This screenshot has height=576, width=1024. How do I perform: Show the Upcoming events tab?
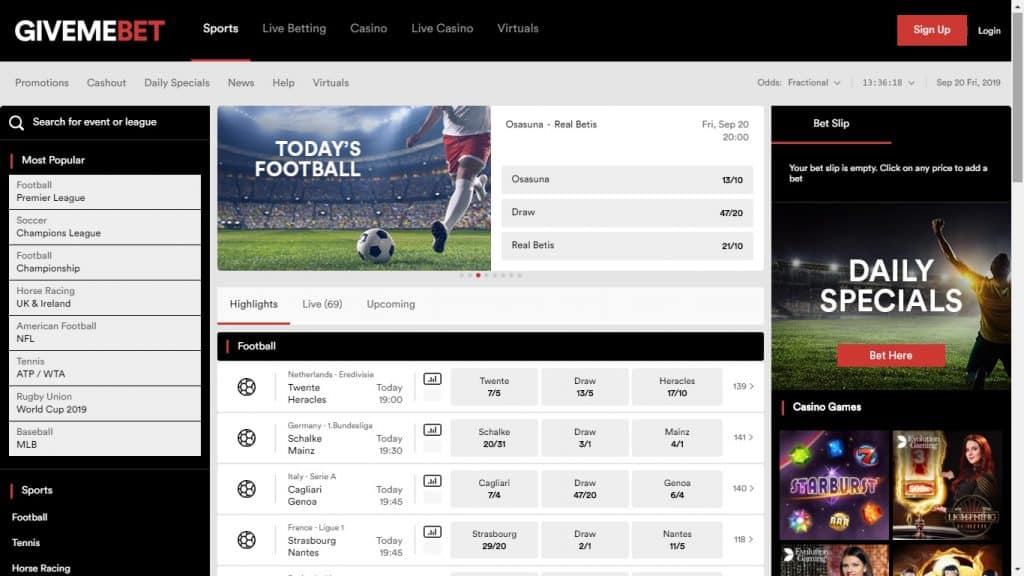pyautogui.click(x=391, y=304)
